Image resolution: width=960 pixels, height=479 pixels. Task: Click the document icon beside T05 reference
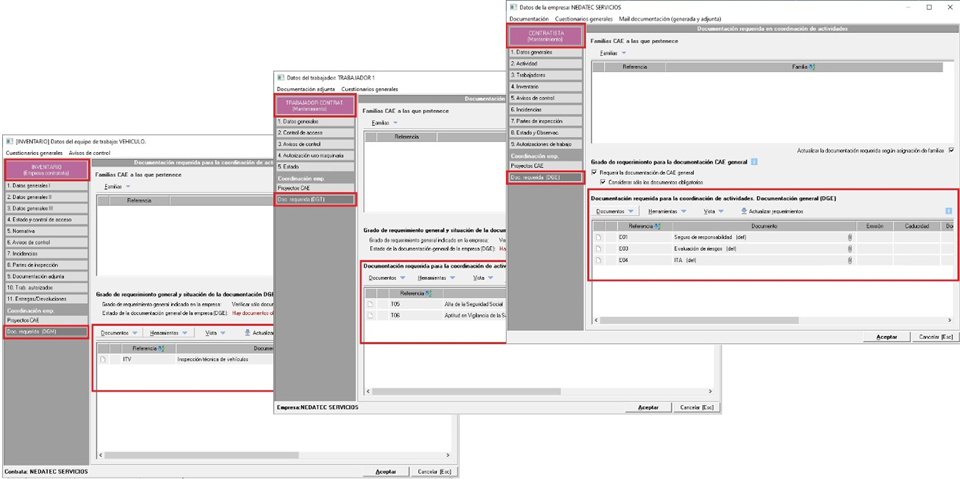click(x=370, y=303)
